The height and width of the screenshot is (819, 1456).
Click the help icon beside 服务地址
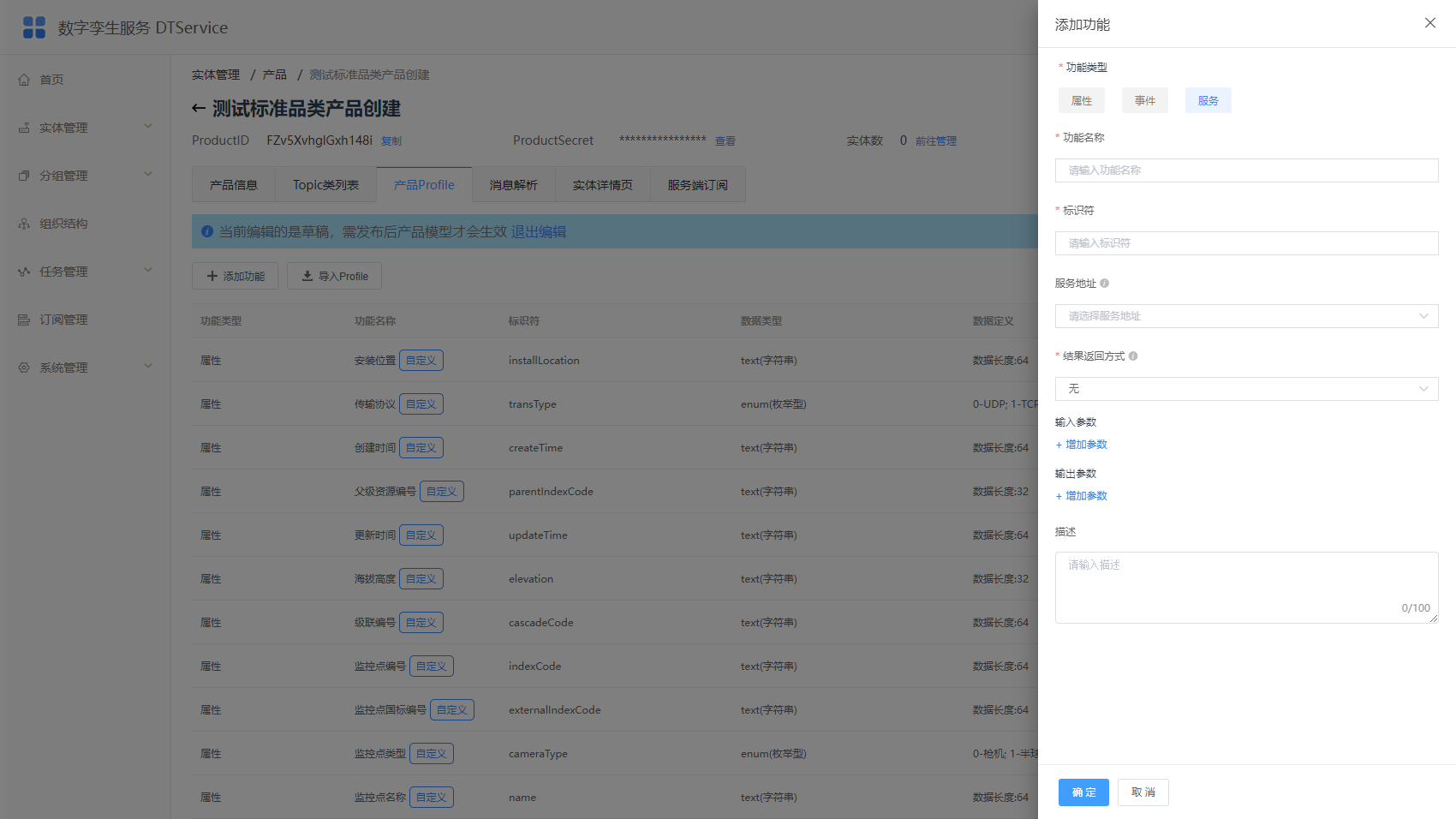pos(1104,284)
